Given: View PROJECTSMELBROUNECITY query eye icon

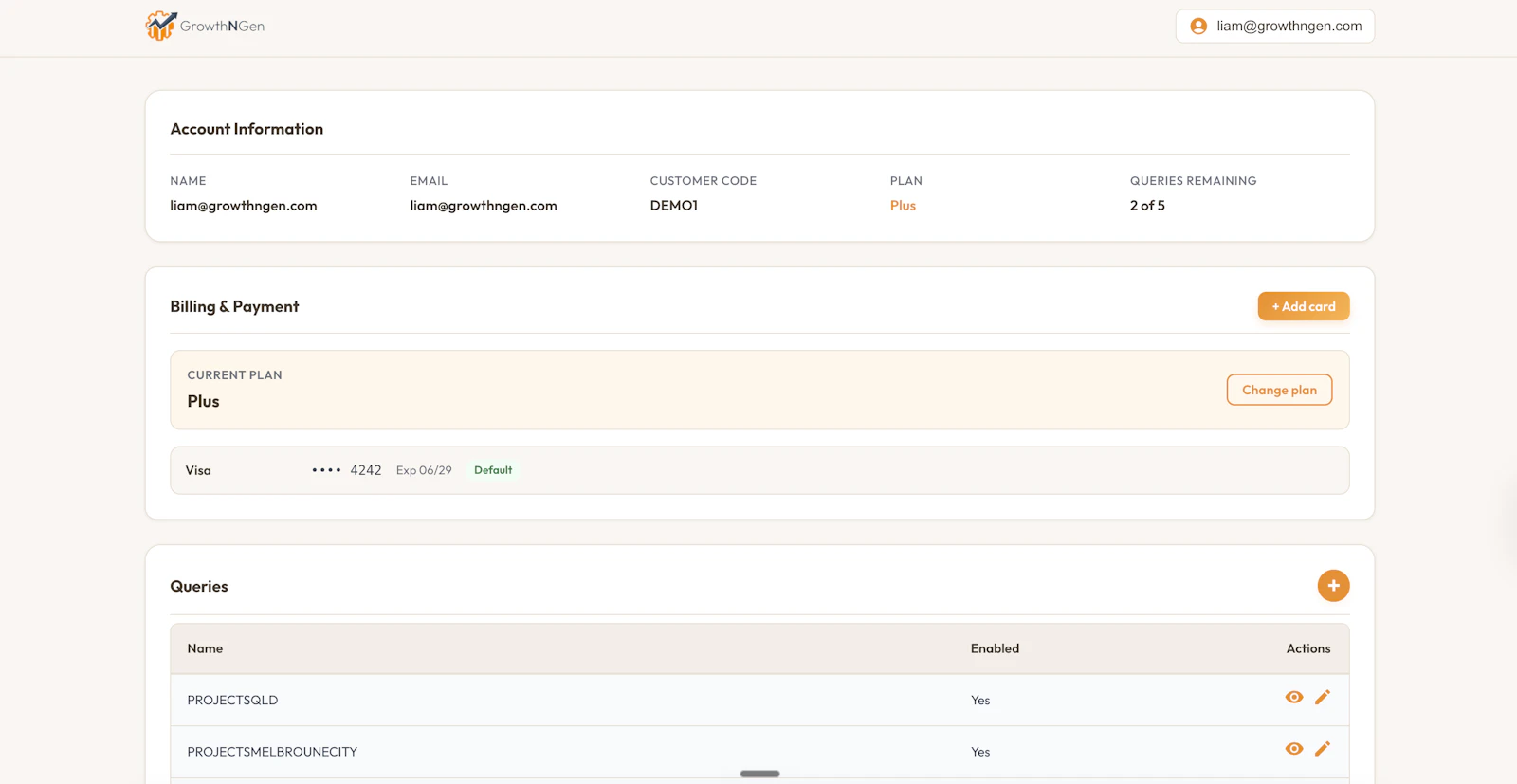Looking at the screenshot, I should 1293,749.
